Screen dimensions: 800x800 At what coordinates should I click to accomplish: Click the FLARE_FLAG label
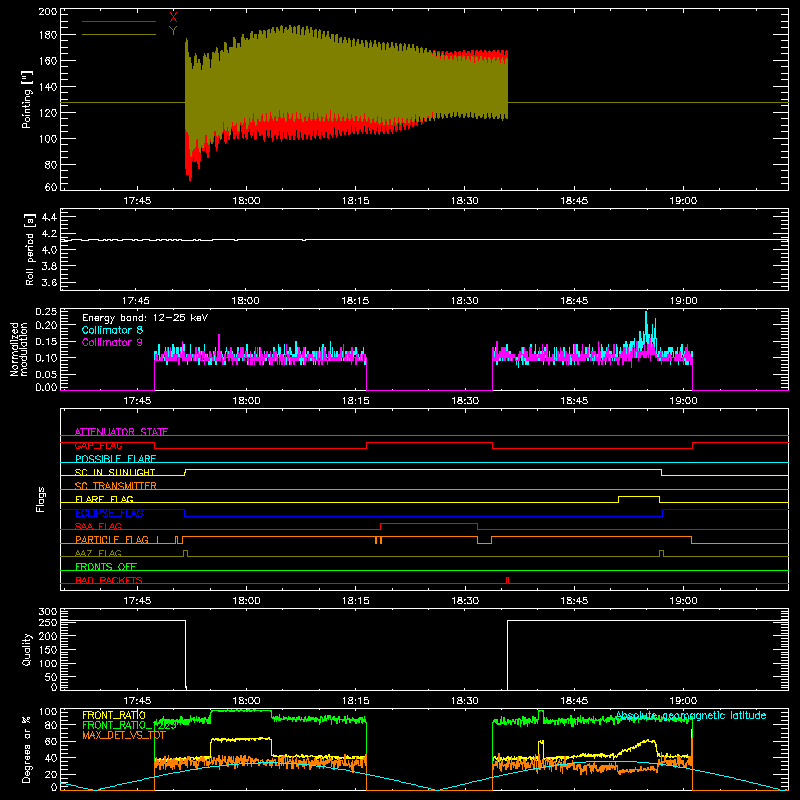pos(104,499)
